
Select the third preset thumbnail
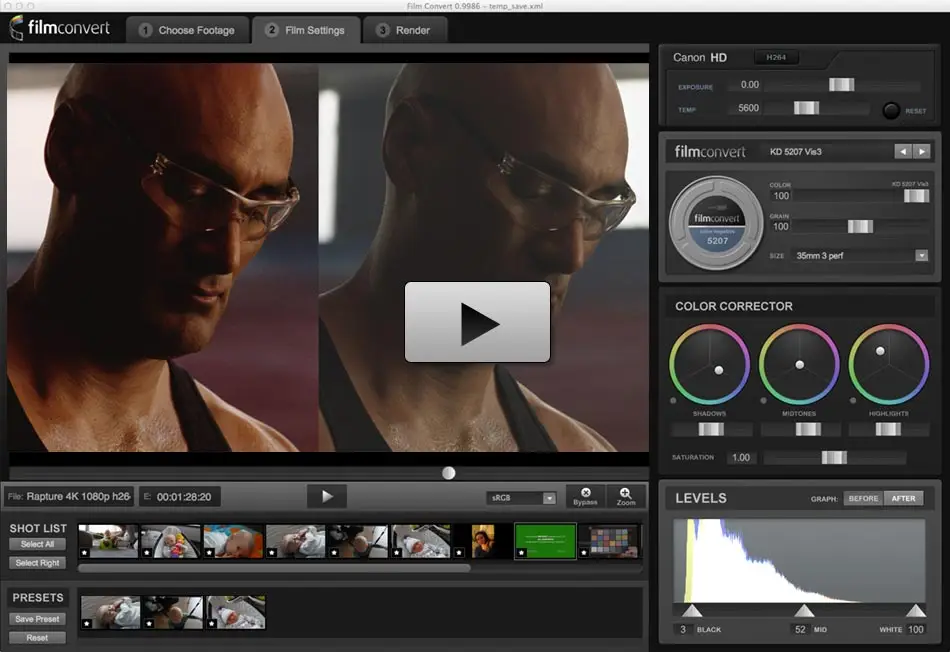tap(236, 612)
